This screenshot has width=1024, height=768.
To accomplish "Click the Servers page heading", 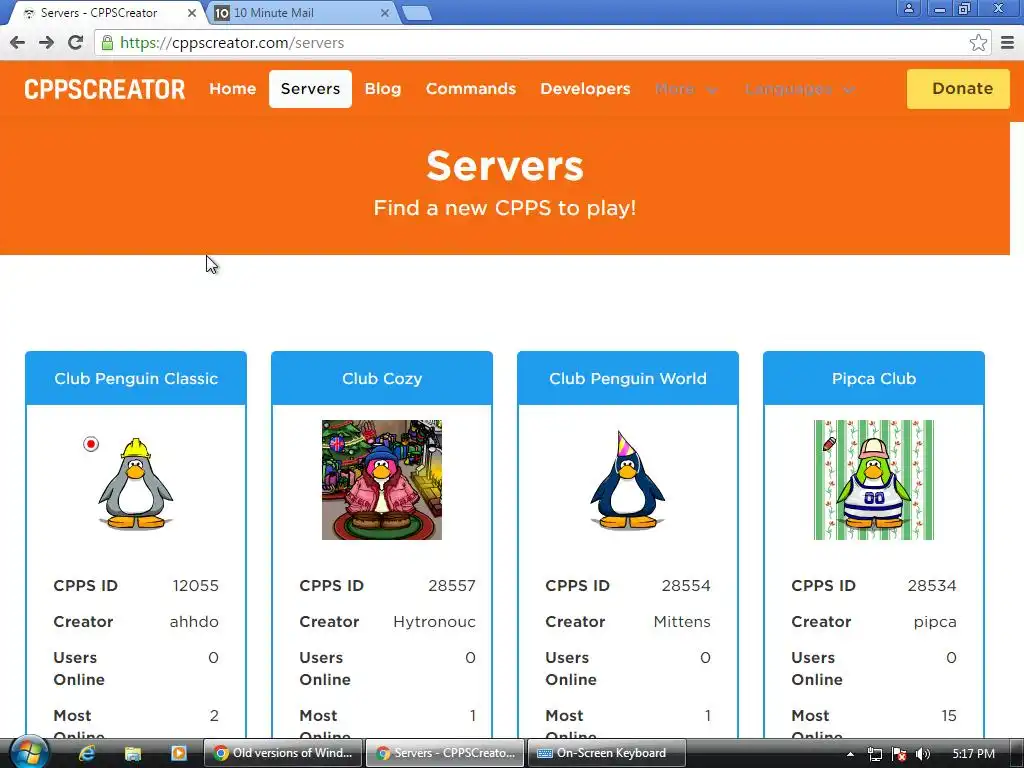I will tap(505, 166).
